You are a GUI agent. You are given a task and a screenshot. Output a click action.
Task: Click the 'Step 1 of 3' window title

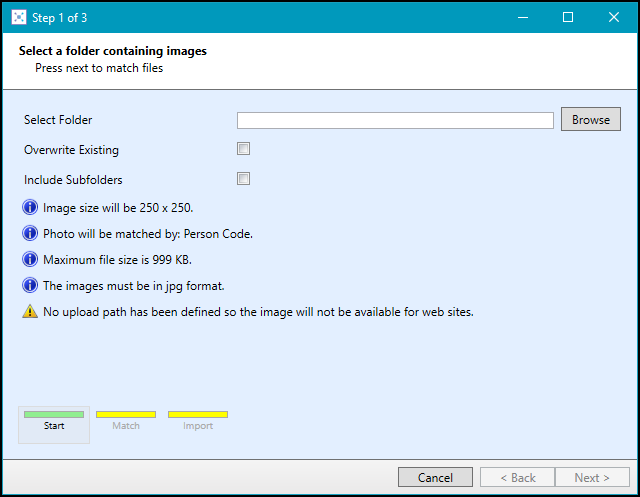59,18
